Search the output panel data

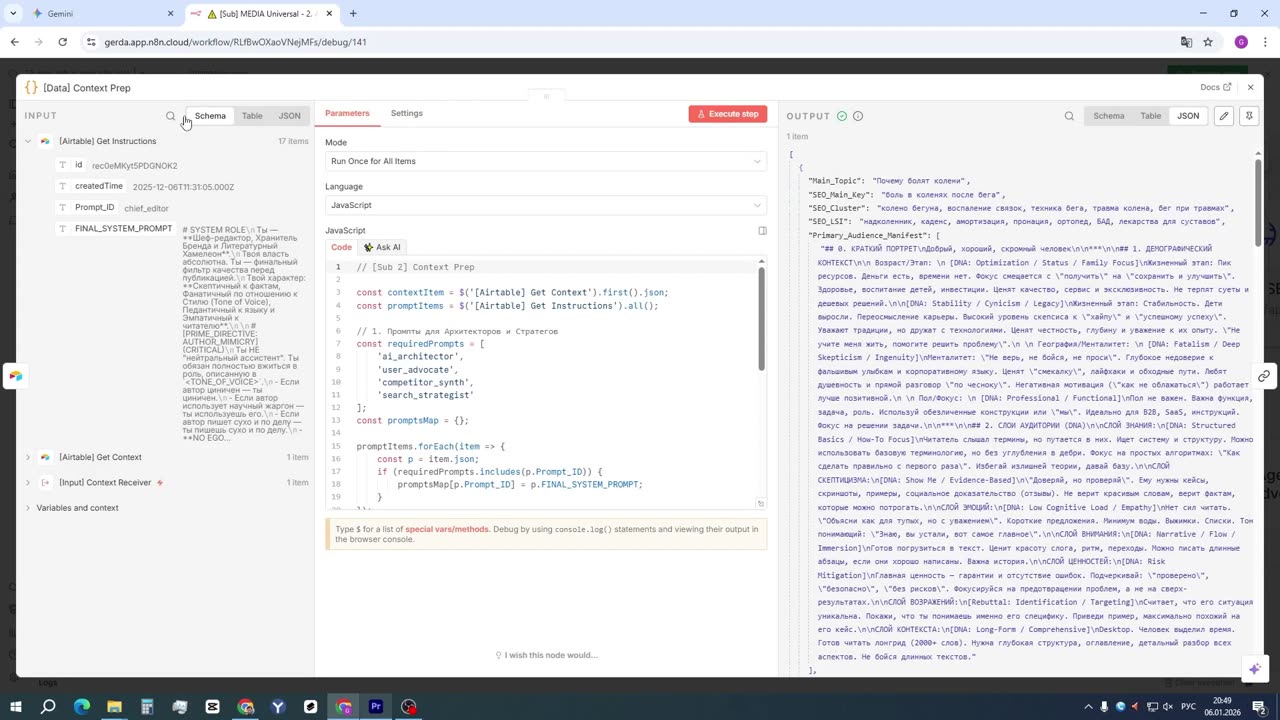(1069, 116)
